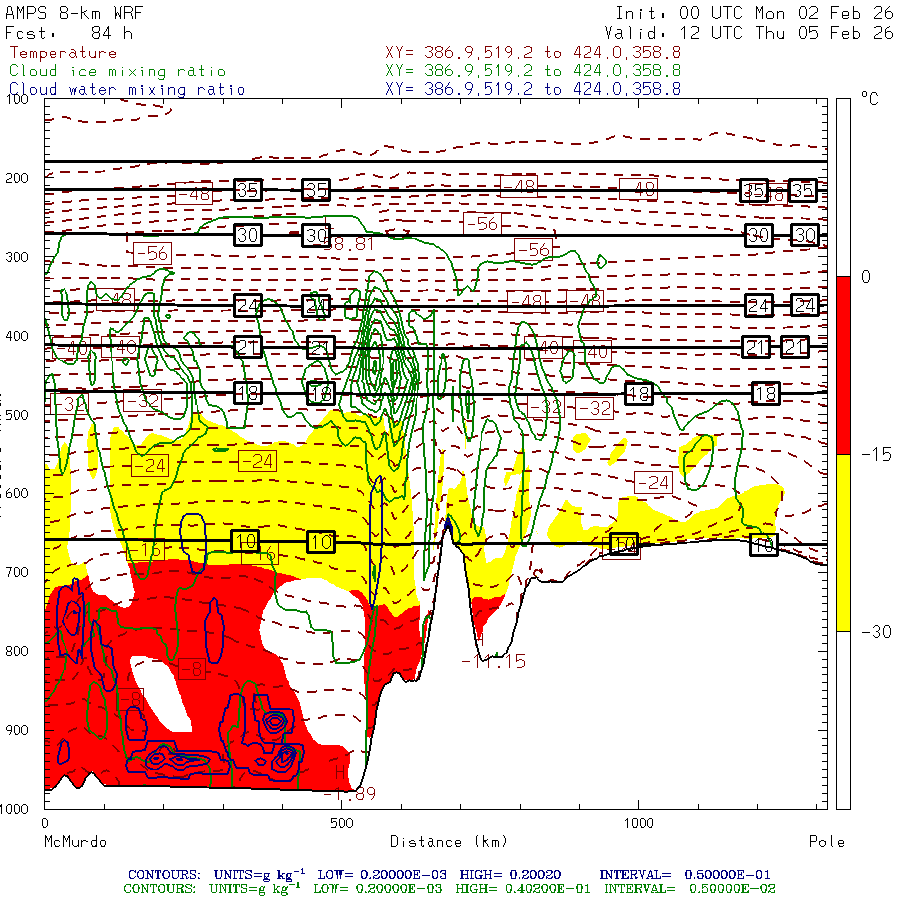Click the 1000 pressure axis label

click(14, 809)
